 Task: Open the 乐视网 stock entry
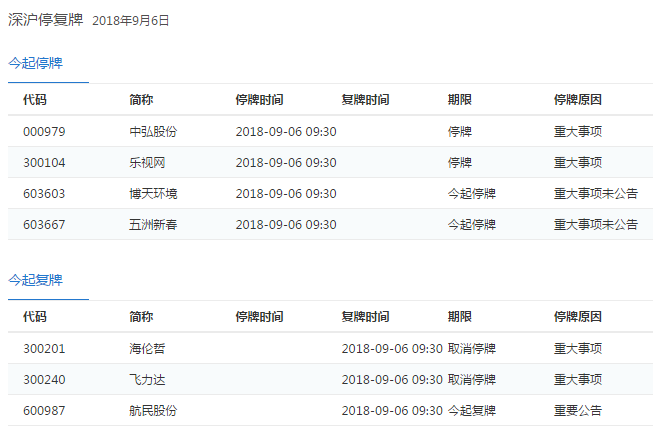click(x=147, y=162)
